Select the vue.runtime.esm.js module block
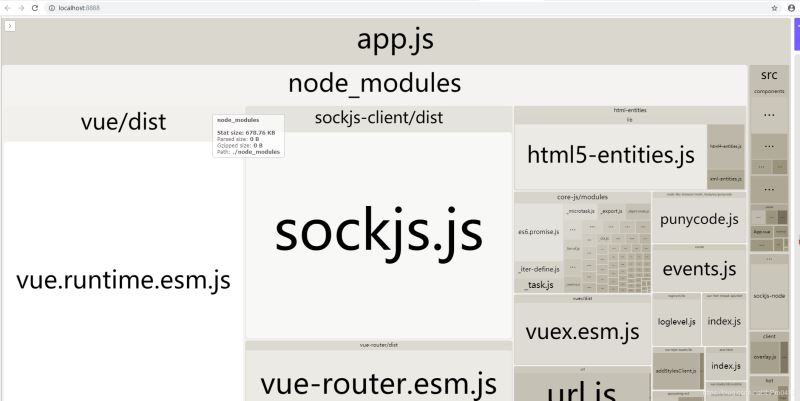 click(x=123, y=281)
